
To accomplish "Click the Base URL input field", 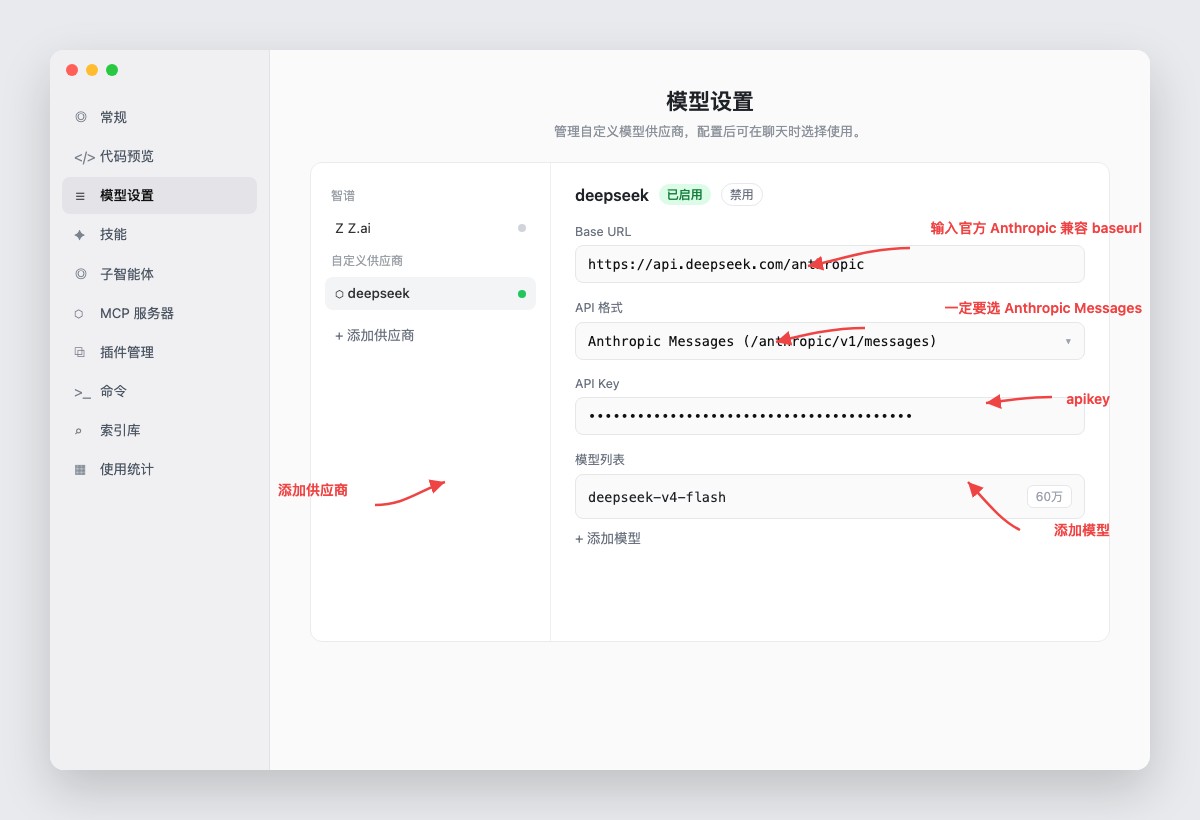I will (830, 264).
